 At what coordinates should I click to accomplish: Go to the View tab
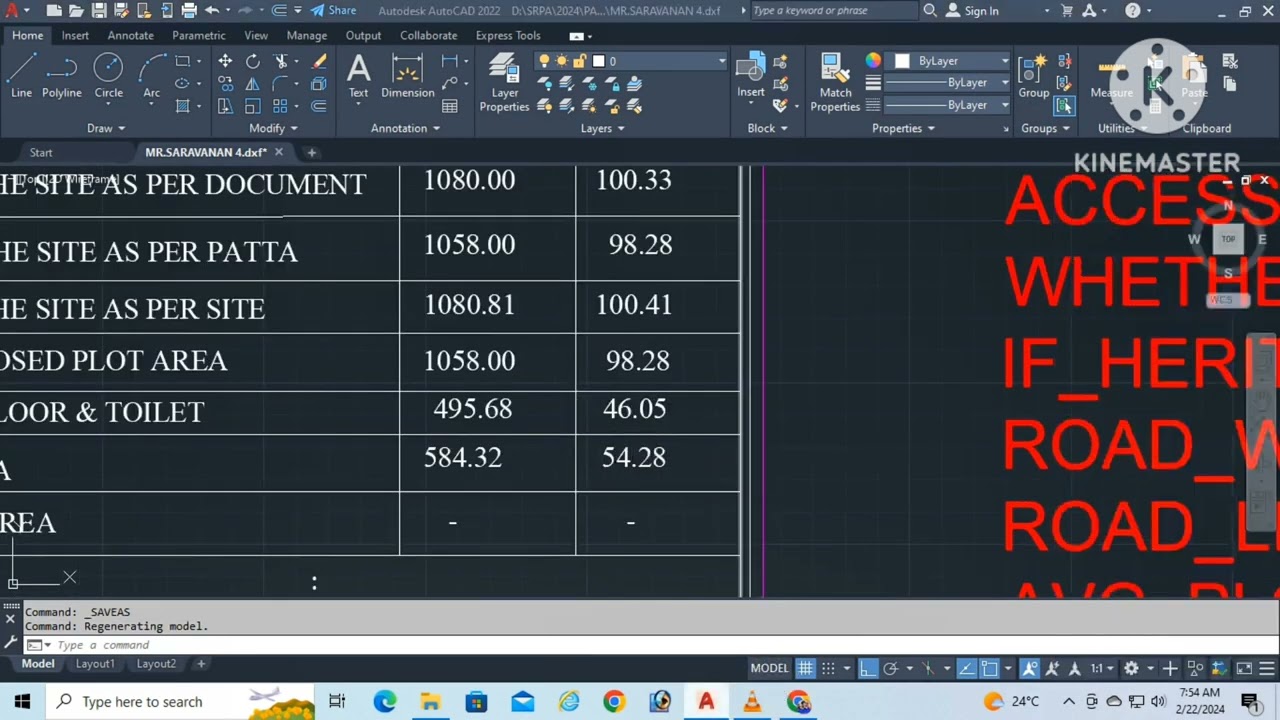[x=256, y=36]
